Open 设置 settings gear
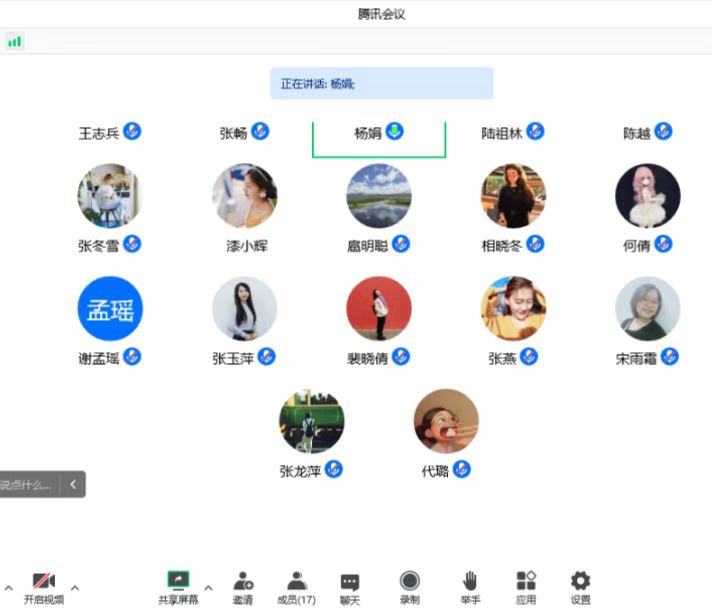The height and width of the screenshot is (612, 712). pyautogui.click(x=580, y=581)
